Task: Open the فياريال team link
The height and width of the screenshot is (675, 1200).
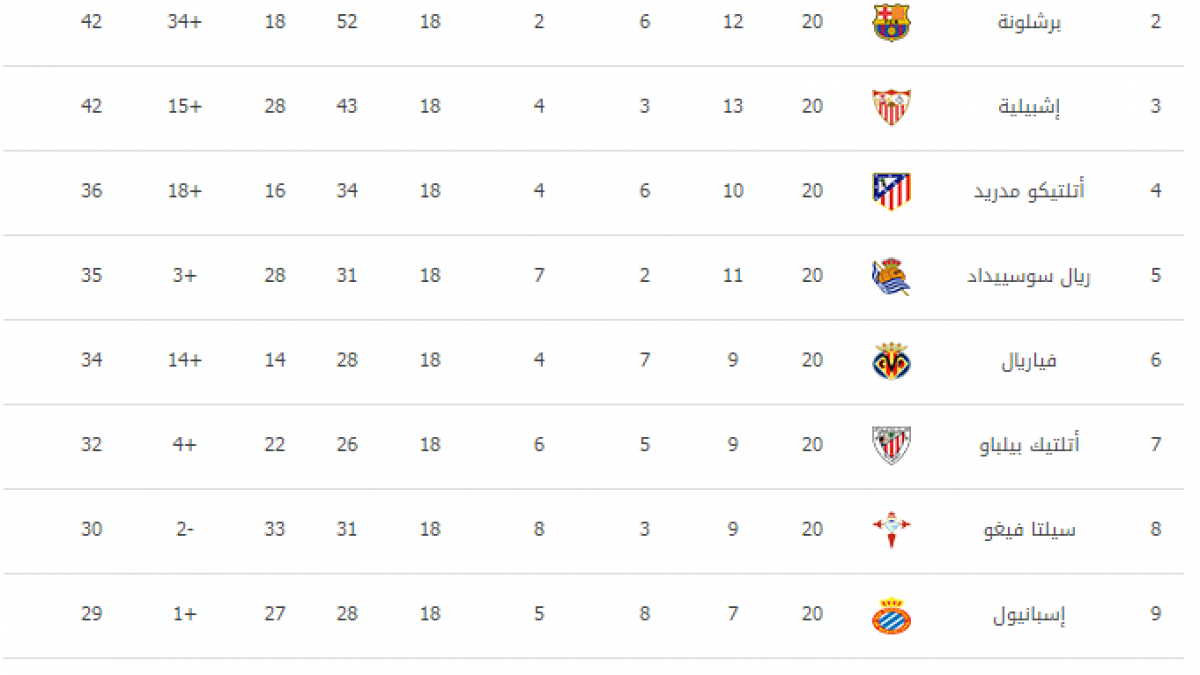Action: [x=1030, y=360]
